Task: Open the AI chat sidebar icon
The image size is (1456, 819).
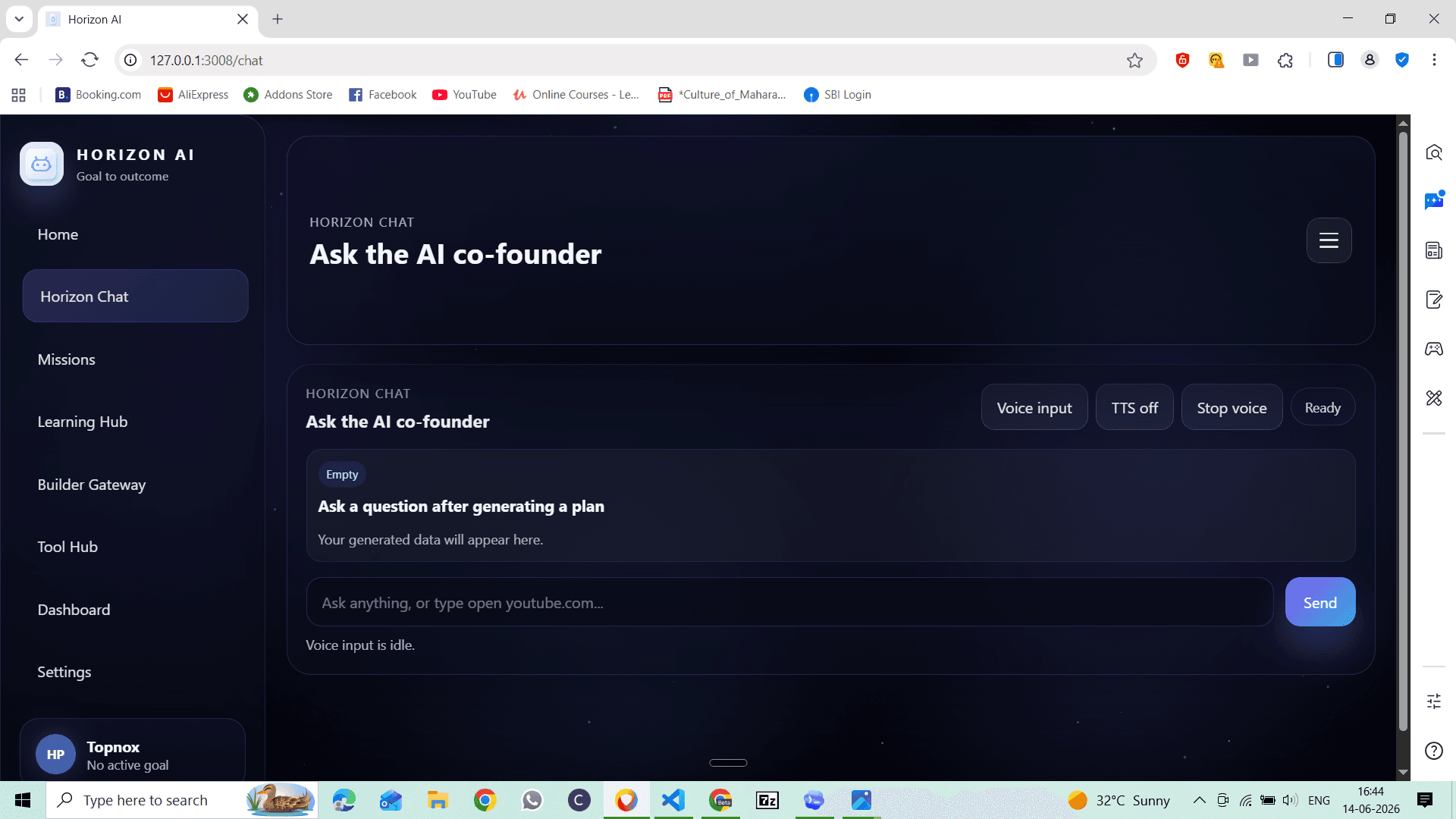Action: click(x=1433, y=201)
